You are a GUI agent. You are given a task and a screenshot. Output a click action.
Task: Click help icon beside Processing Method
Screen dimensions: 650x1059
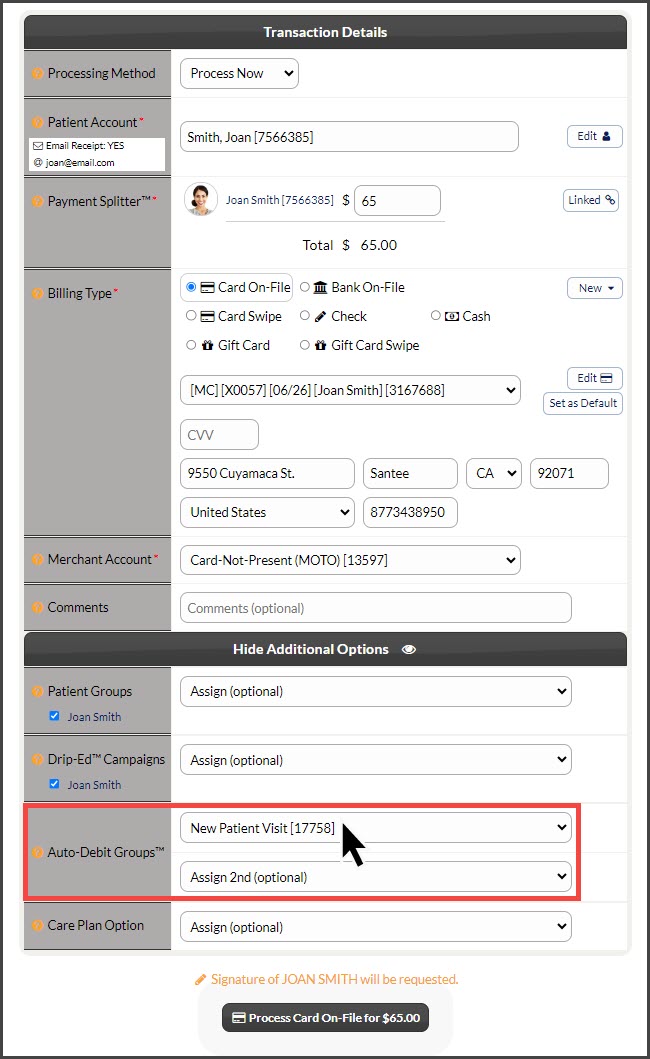click(38, 74)
